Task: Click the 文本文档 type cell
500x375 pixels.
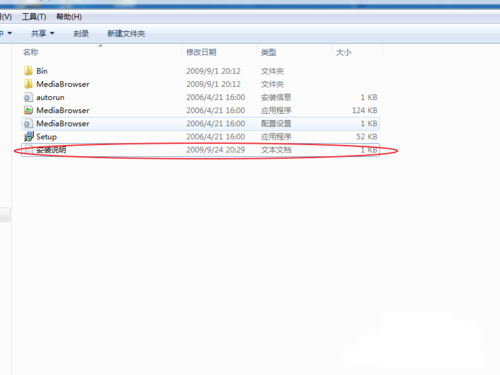Action: coord(276,150)
